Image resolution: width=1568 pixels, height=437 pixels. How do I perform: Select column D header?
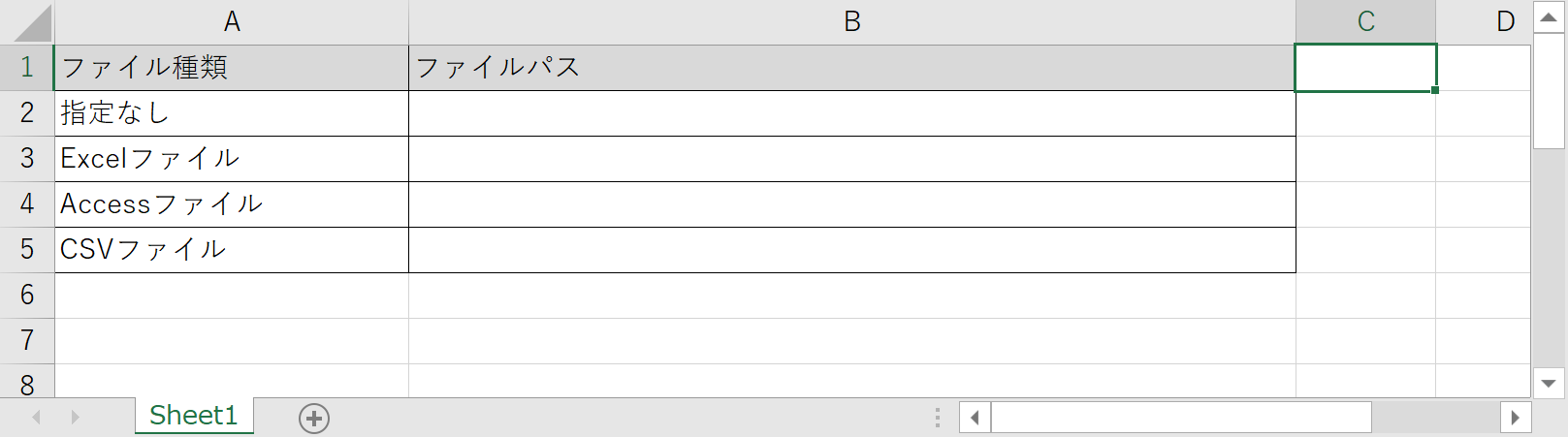1504,21
